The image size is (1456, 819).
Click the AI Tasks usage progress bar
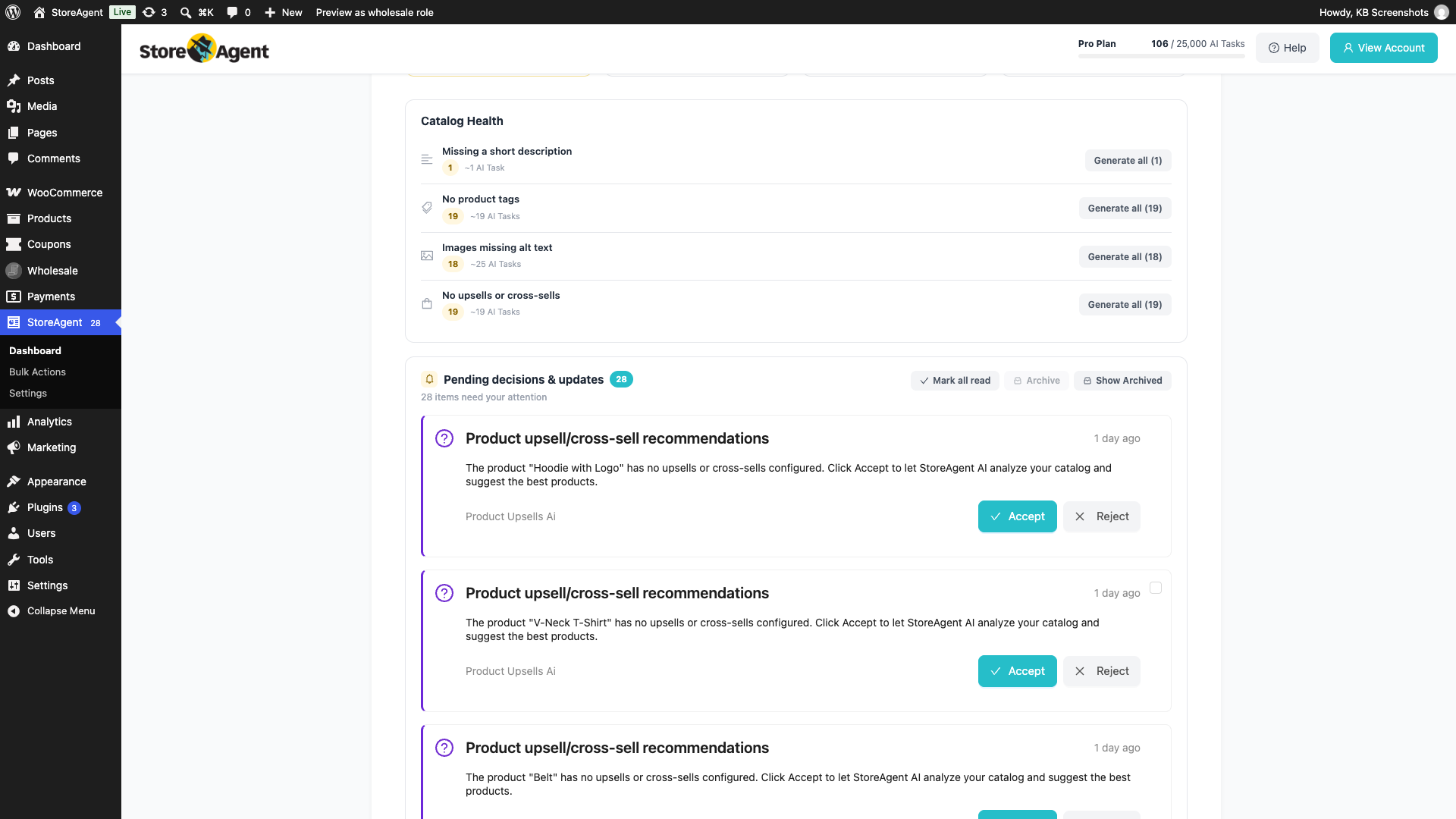tap(1161, 56)
